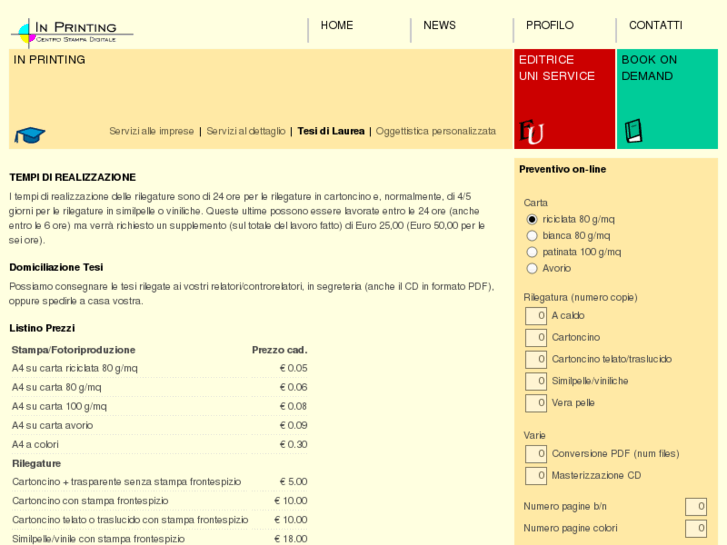This screenshot has width=727, height=545.
Task: Focus the Similpelle/viniliche copies field
Action: [536, 381]
